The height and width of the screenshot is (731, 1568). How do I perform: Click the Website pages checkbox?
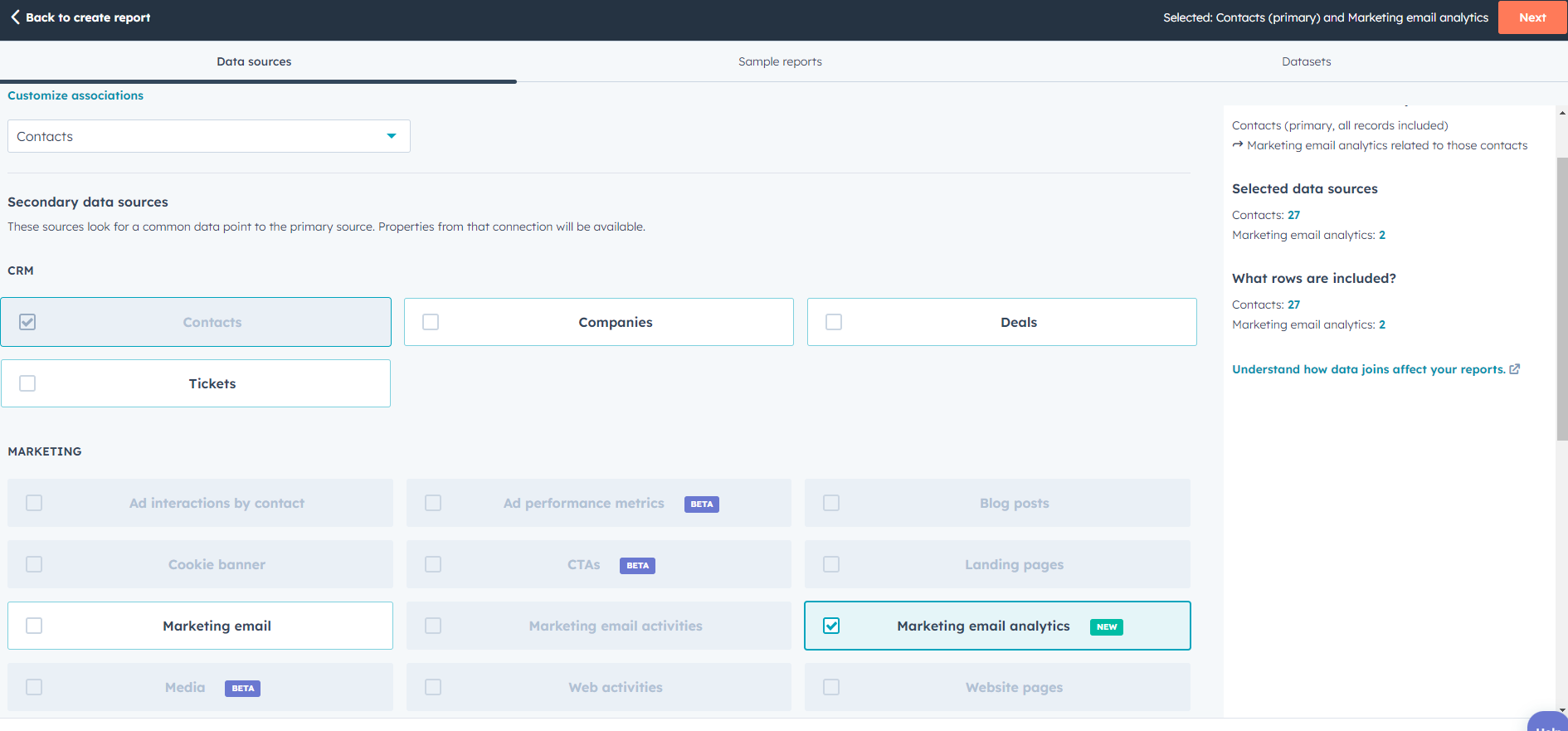831,687
